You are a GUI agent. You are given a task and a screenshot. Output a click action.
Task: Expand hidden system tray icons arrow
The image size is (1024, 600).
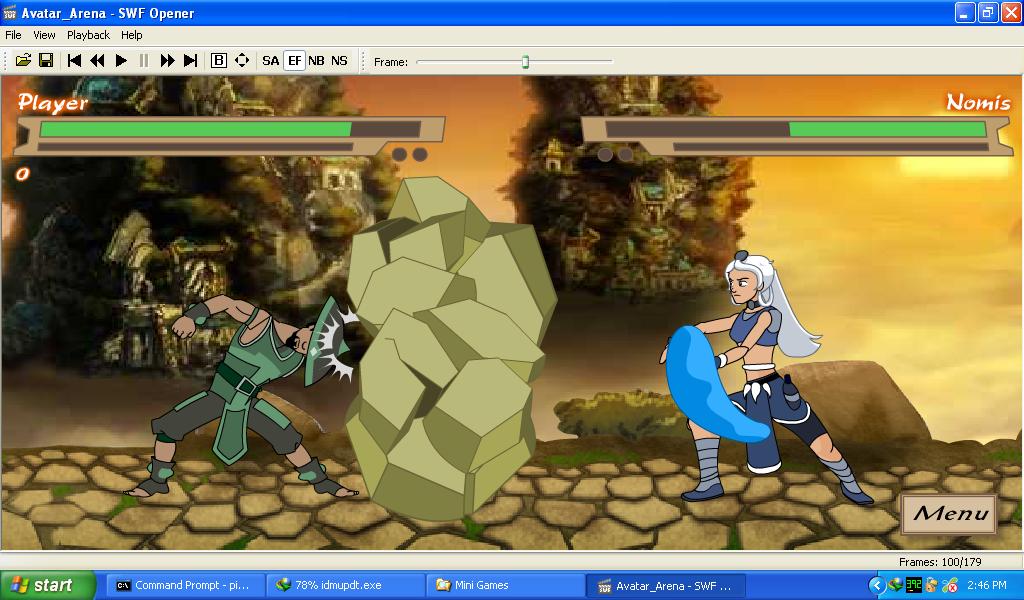point(877,586)
